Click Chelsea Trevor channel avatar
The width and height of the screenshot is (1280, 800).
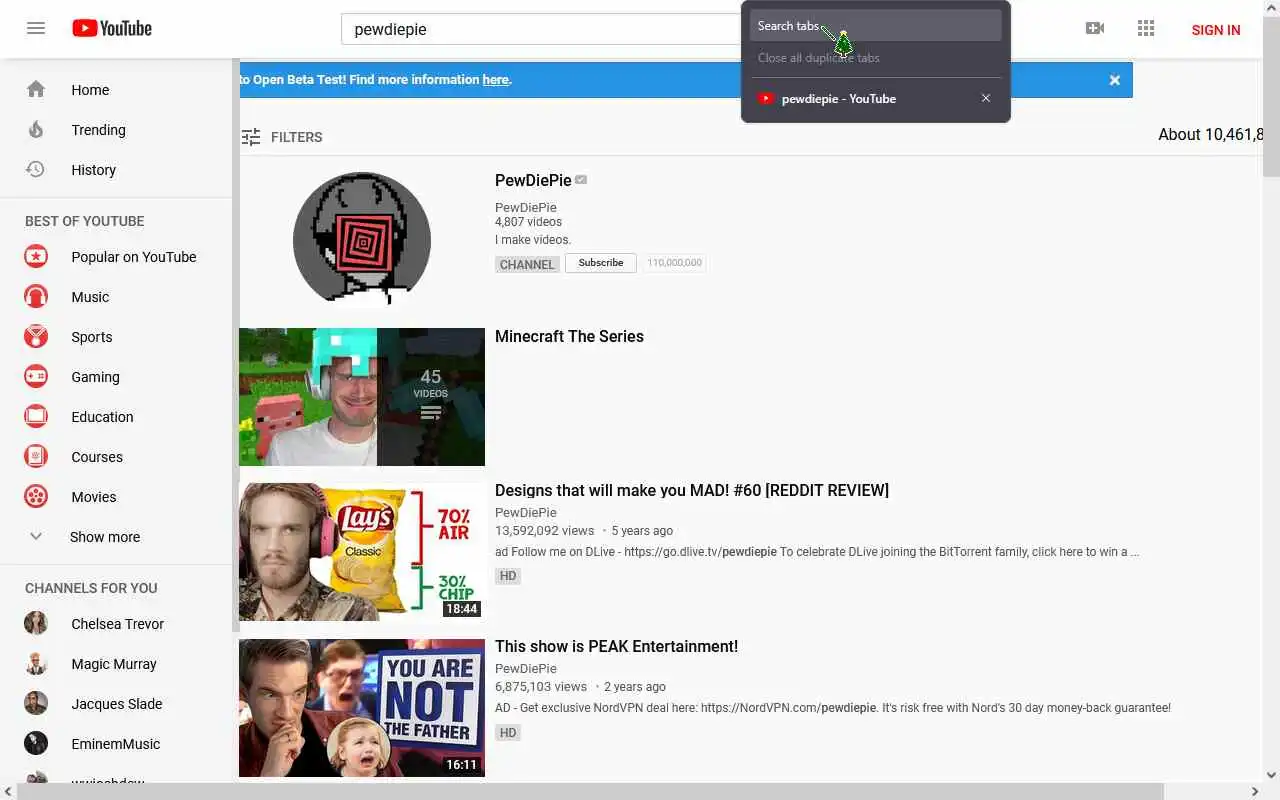pyautogui.click(x=36, y=623)
